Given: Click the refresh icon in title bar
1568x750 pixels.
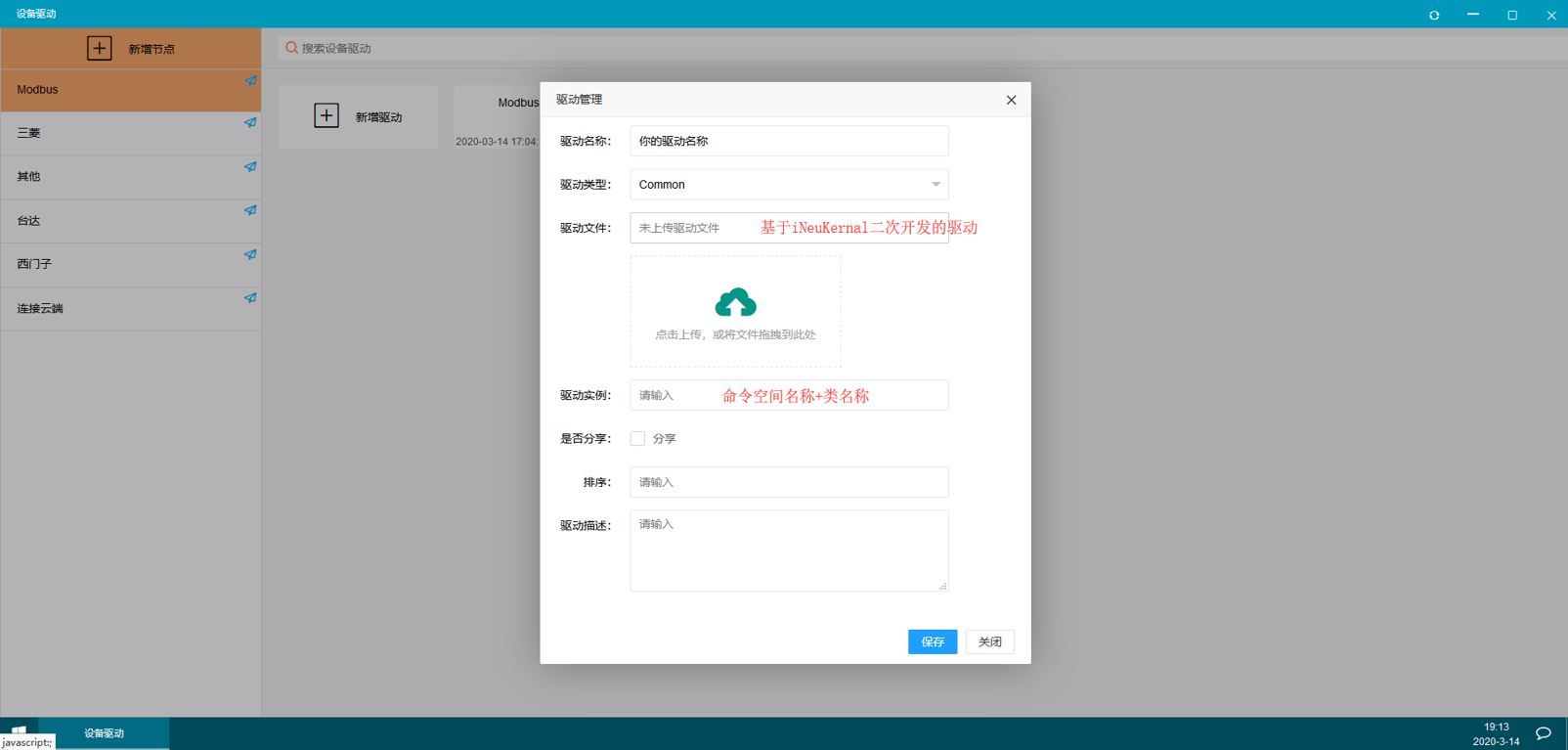Looking at the screenshot, I should point(1434,15).
